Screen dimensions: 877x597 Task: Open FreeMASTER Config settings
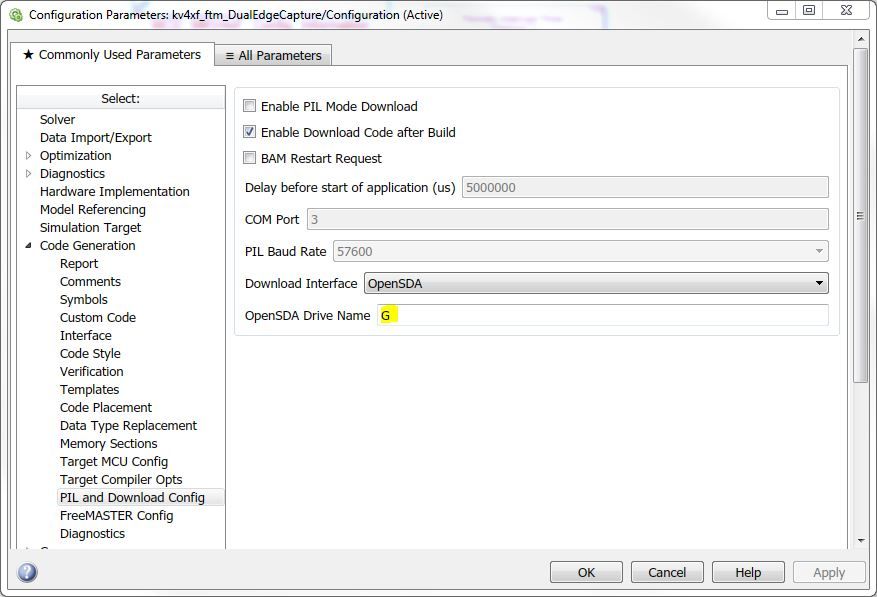(116, 515)
